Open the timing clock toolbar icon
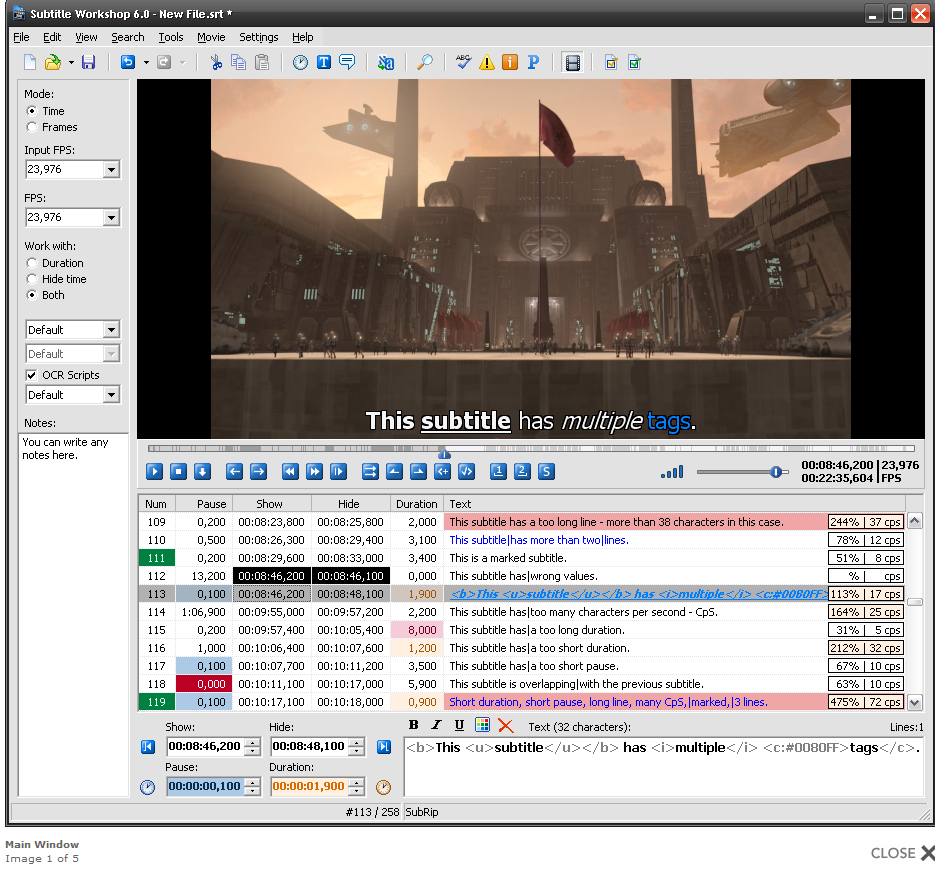This screenshot has height=877, width=935. (x=300, y=62)
